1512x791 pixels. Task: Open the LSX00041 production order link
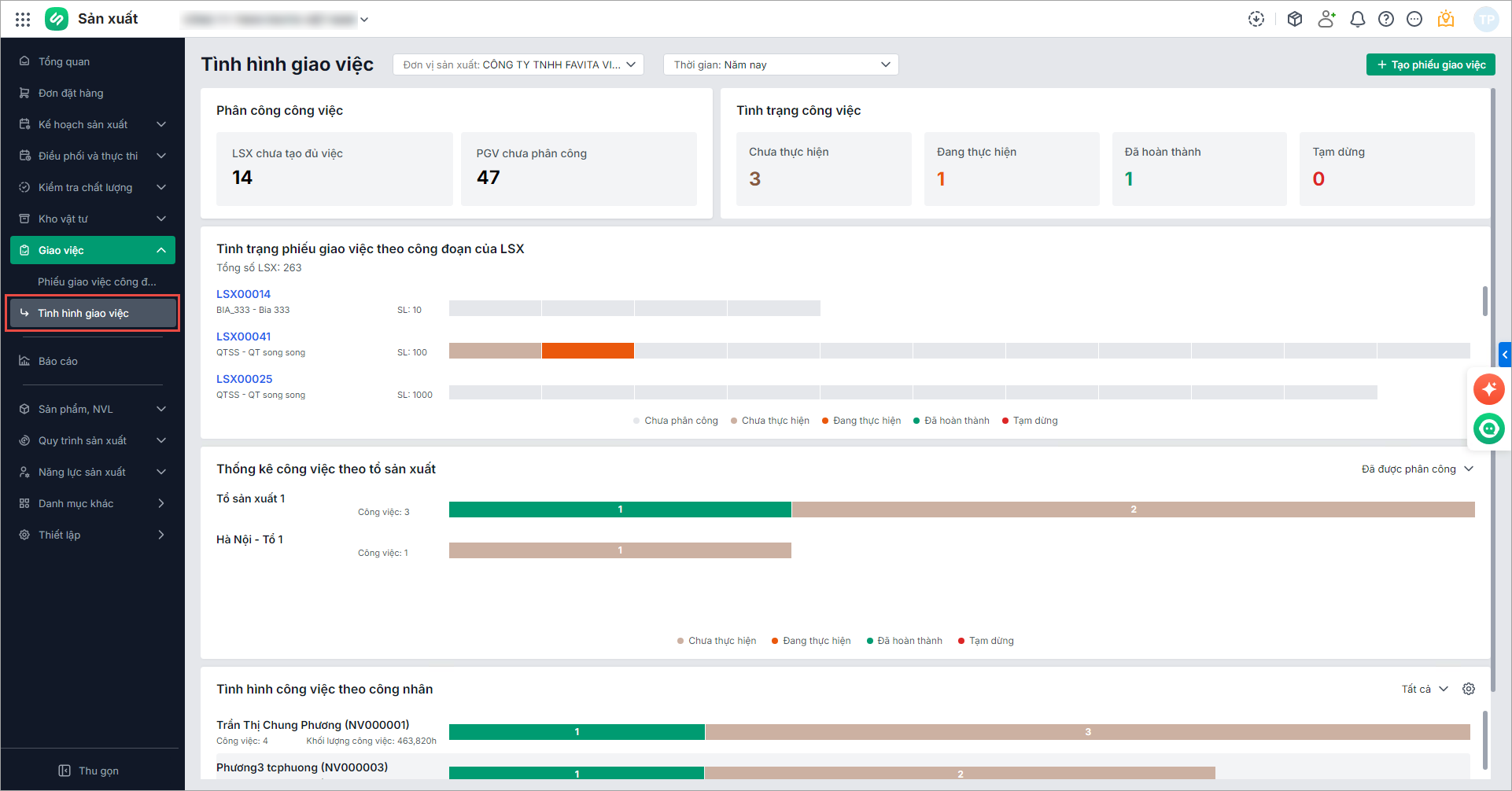point(243,337)
